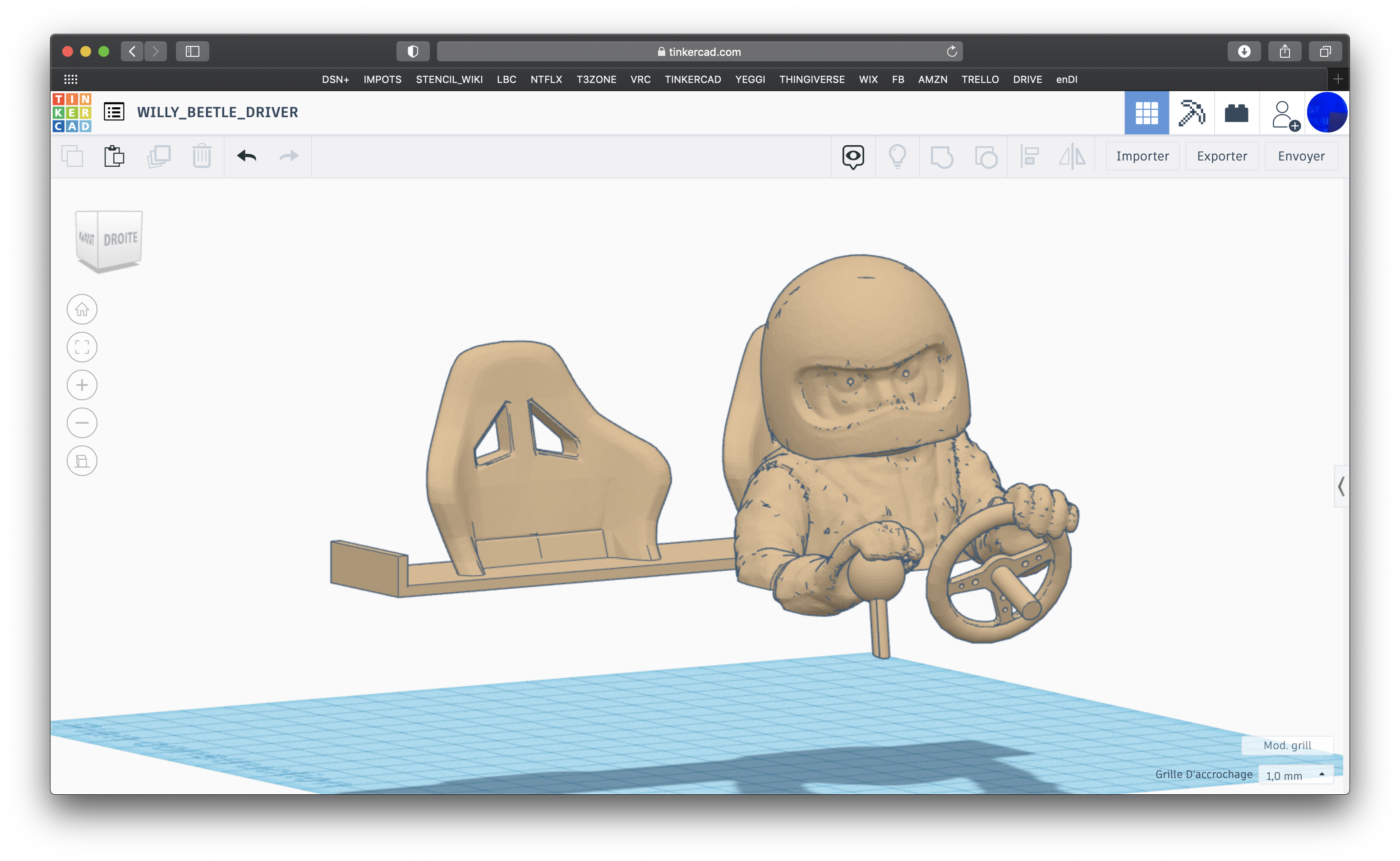This screenshot has height=861, width=1400.
Task: Toggle show all eye icon
Action: [x=852, y=156]
